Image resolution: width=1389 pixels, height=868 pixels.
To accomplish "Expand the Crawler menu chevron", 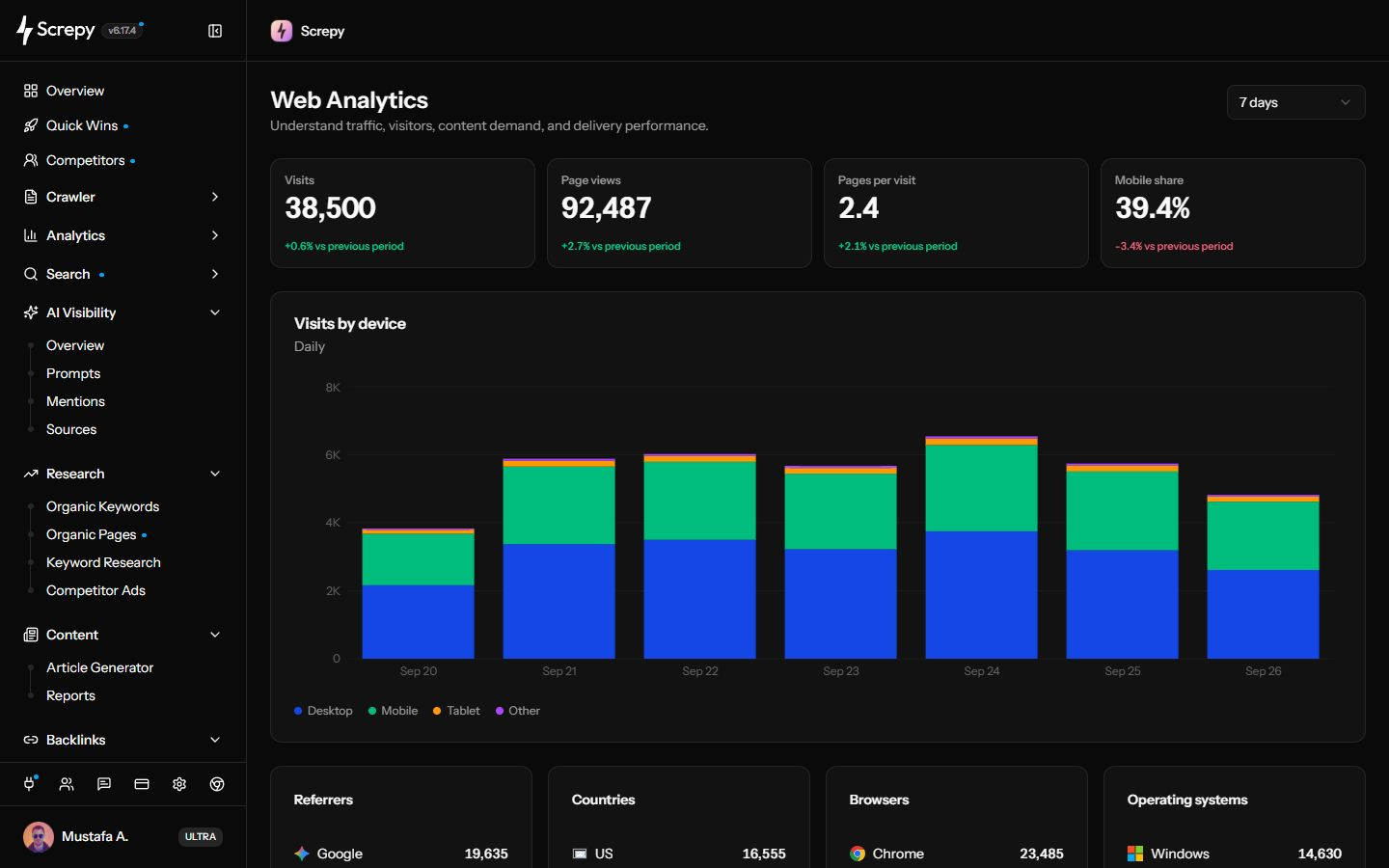I will click(x=215, y=197).
